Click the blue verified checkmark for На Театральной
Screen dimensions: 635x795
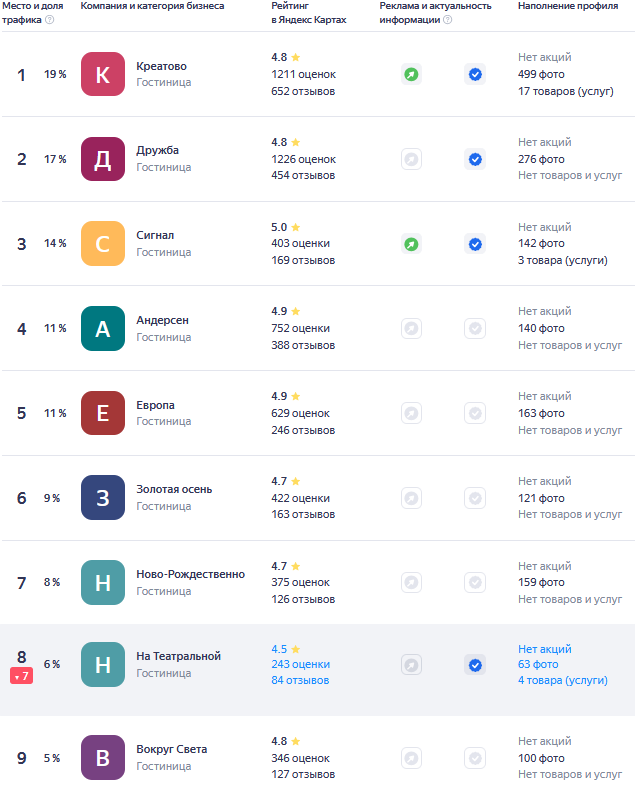click(x=475, y=665)
